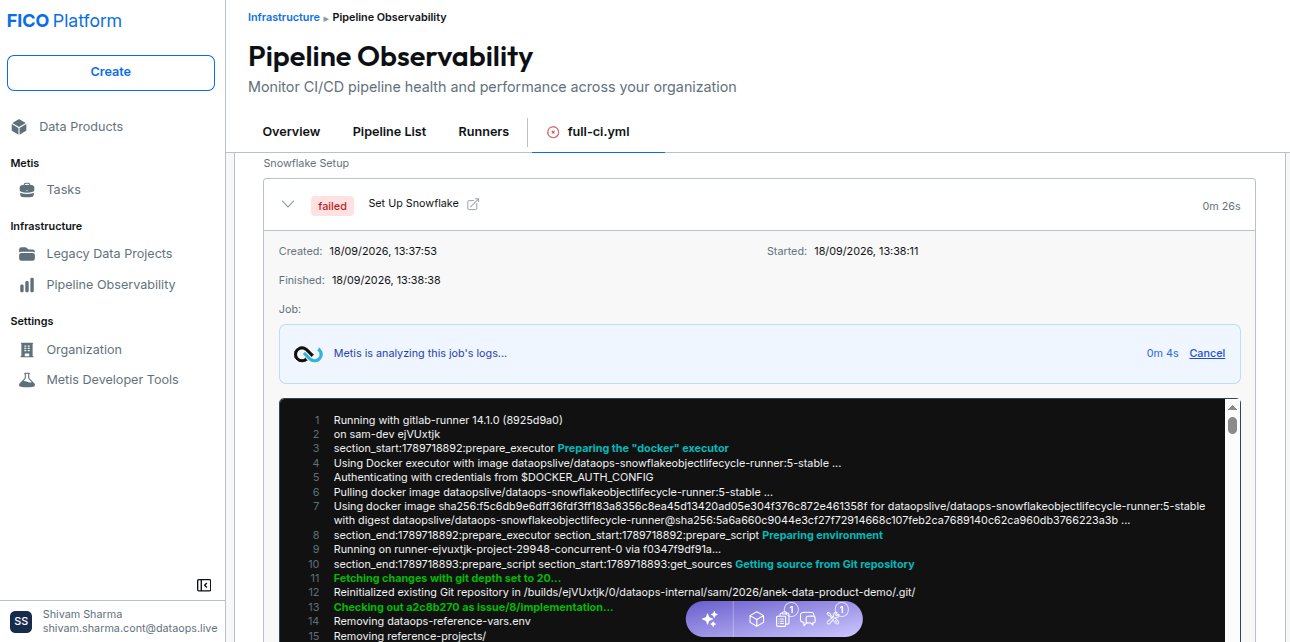This screenshot has width=1290, height=642.
Task: Click the Create button
Action: (111, 73)
